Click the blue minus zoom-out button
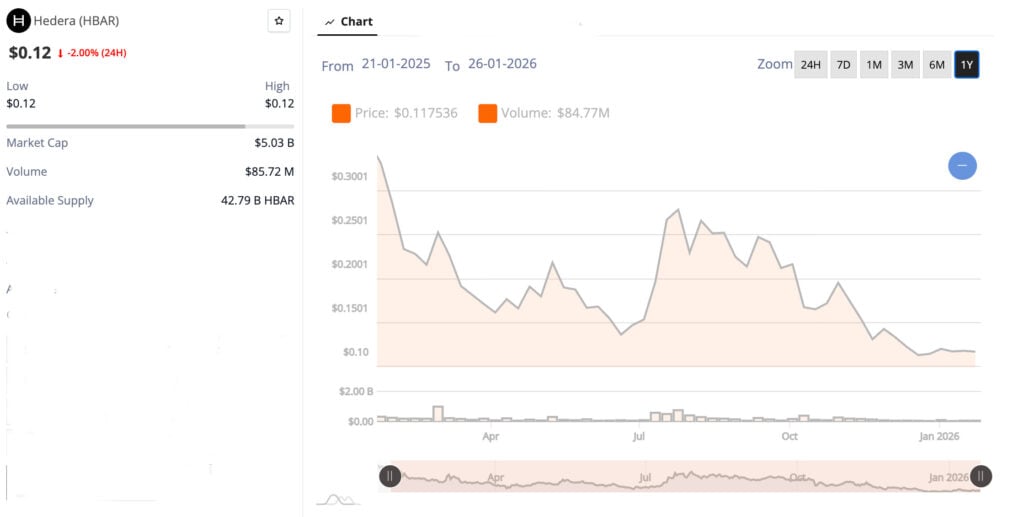 coord(962,166)
